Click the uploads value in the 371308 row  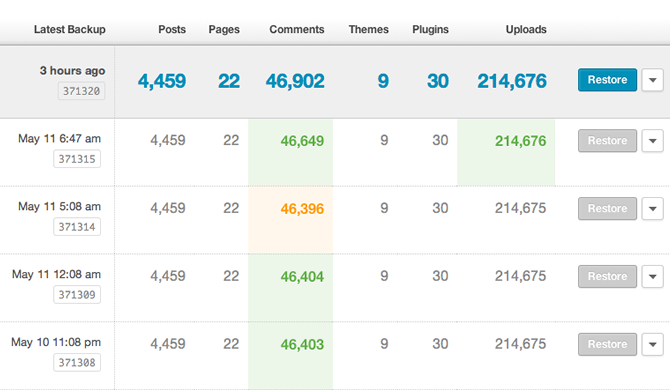pyautogui.click(x=520, y=344)
